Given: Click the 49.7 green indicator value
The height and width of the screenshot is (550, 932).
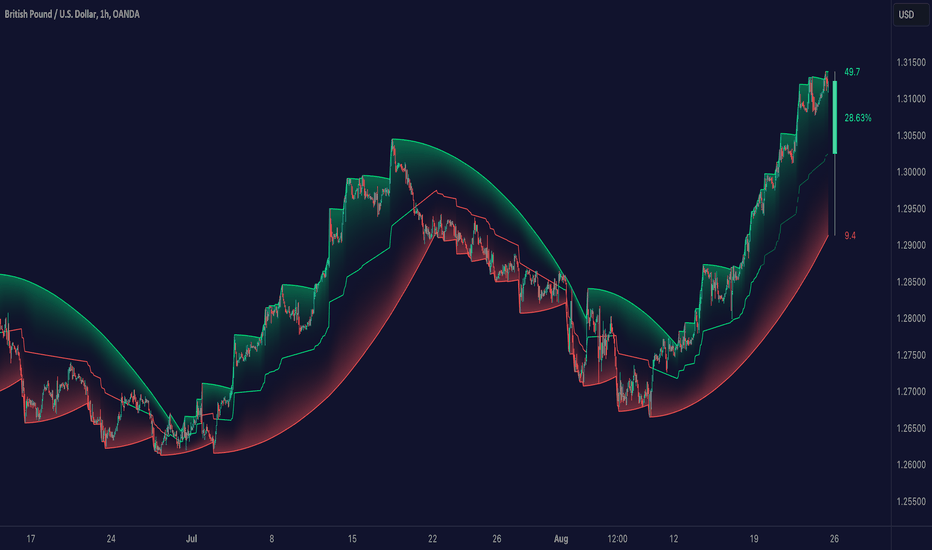Looking at the screenshot, I should [852, 72].
